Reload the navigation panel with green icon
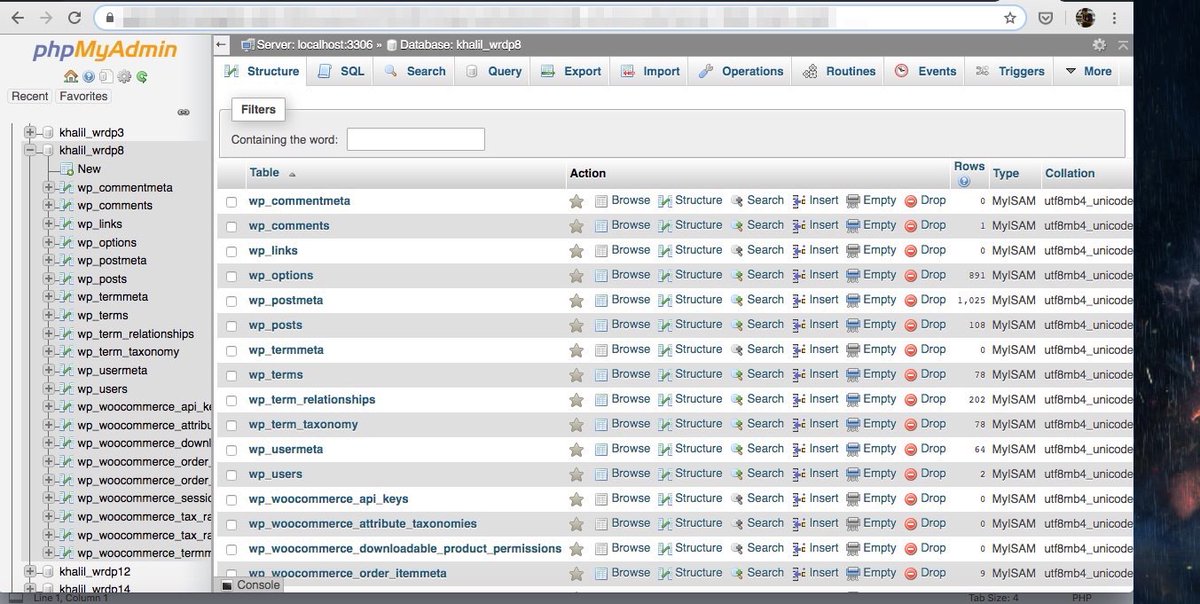1200x604 pixels. pyautogui.click(x=142, y=77)
